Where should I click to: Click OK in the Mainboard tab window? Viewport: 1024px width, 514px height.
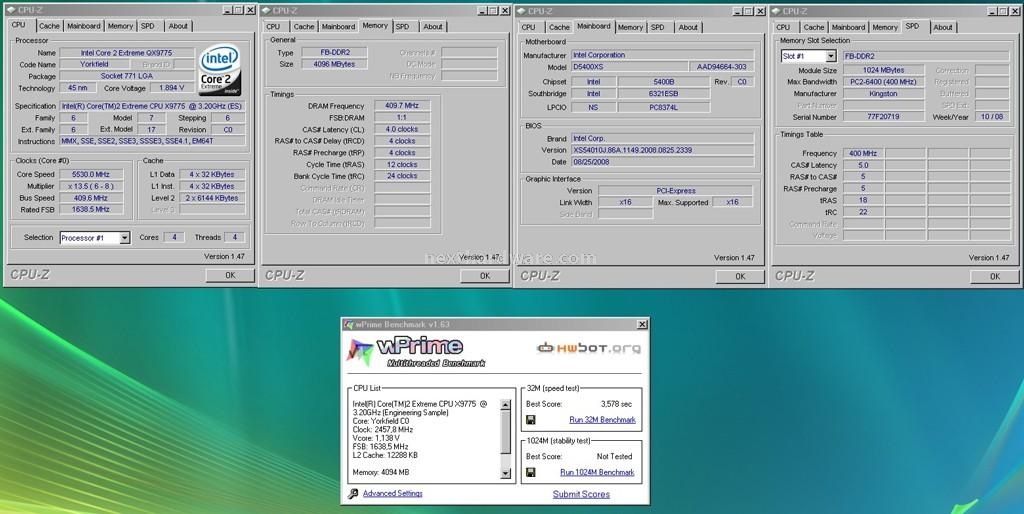740,276
